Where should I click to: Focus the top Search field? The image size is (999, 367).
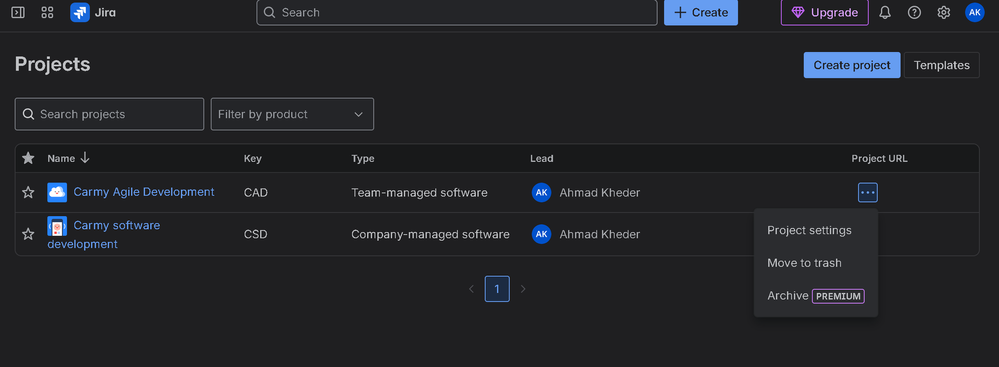pos(457,12)
